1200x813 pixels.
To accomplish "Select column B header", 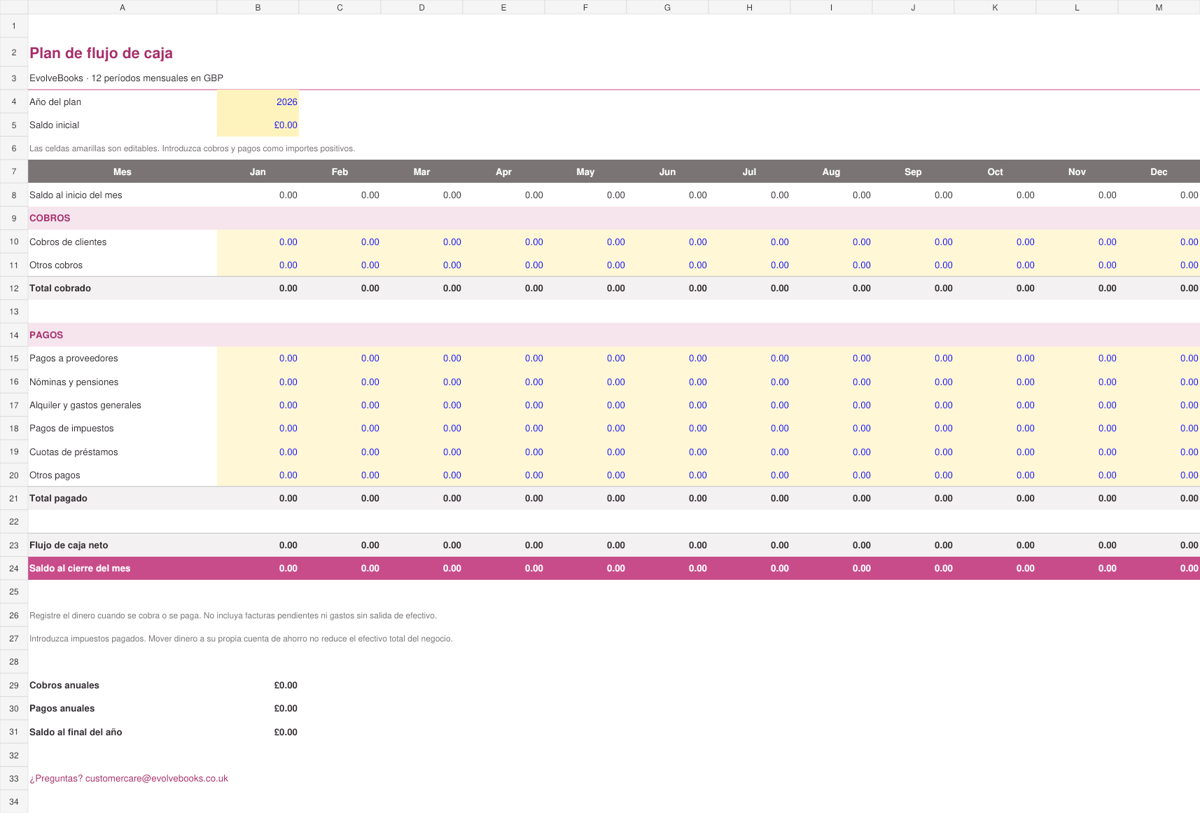I will click(258, 7).
